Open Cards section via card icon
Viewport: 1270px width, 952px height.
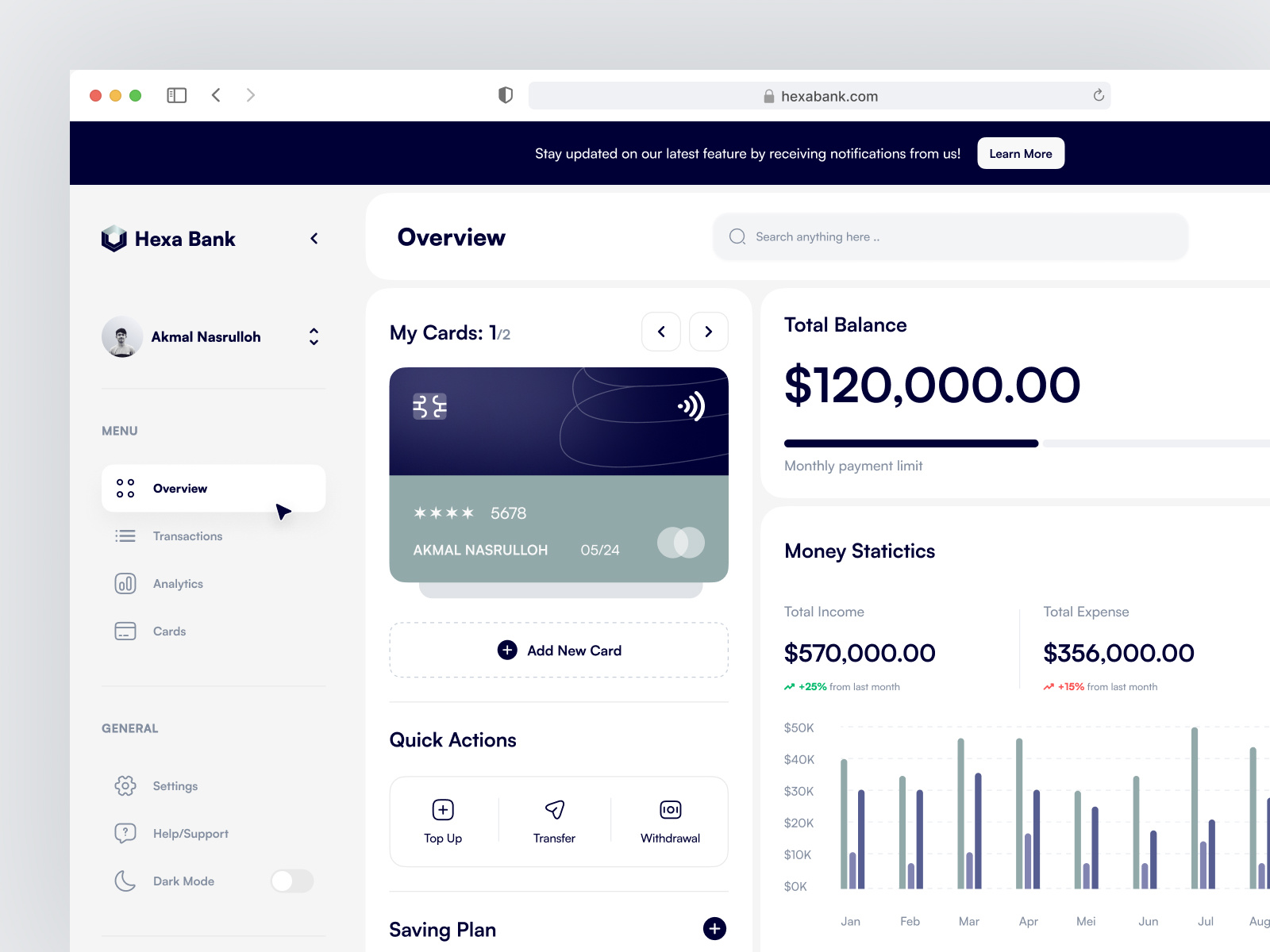click(x=125, y=631)
